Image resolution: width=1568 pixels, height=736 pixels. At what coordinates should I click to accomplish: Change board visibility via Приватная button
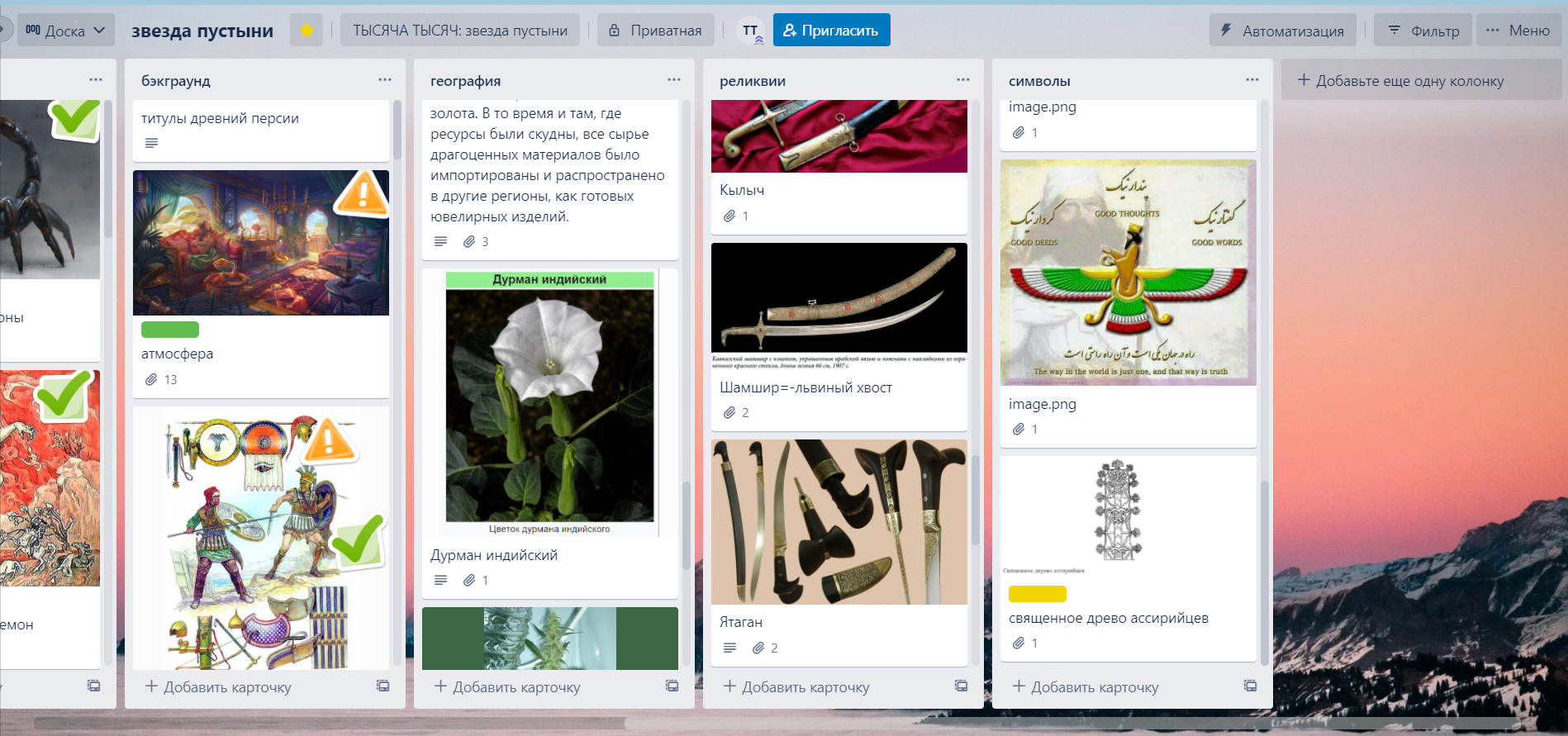tap(655, 31)
